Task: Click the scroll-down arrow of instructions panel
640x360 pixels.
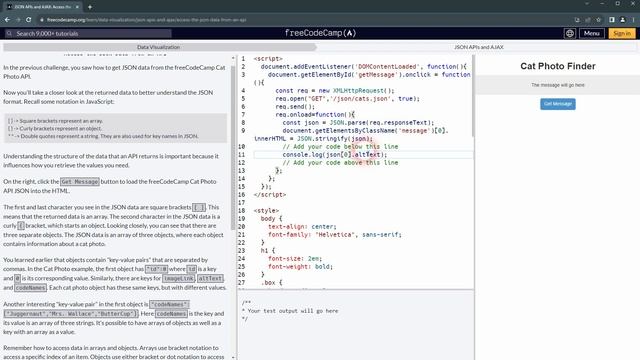Action: point(233,357)
